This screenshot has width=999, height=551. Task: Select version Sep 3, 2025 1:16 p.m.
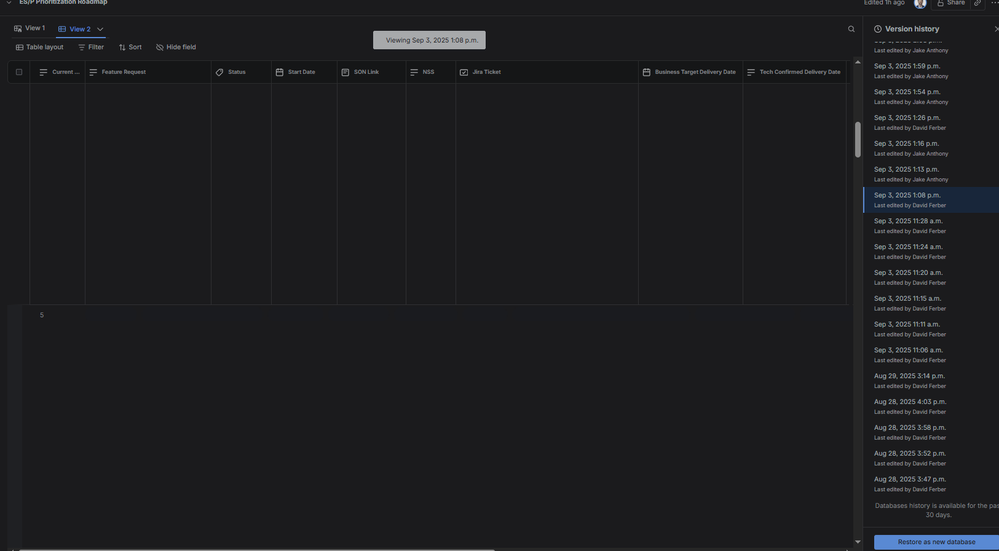931,148
